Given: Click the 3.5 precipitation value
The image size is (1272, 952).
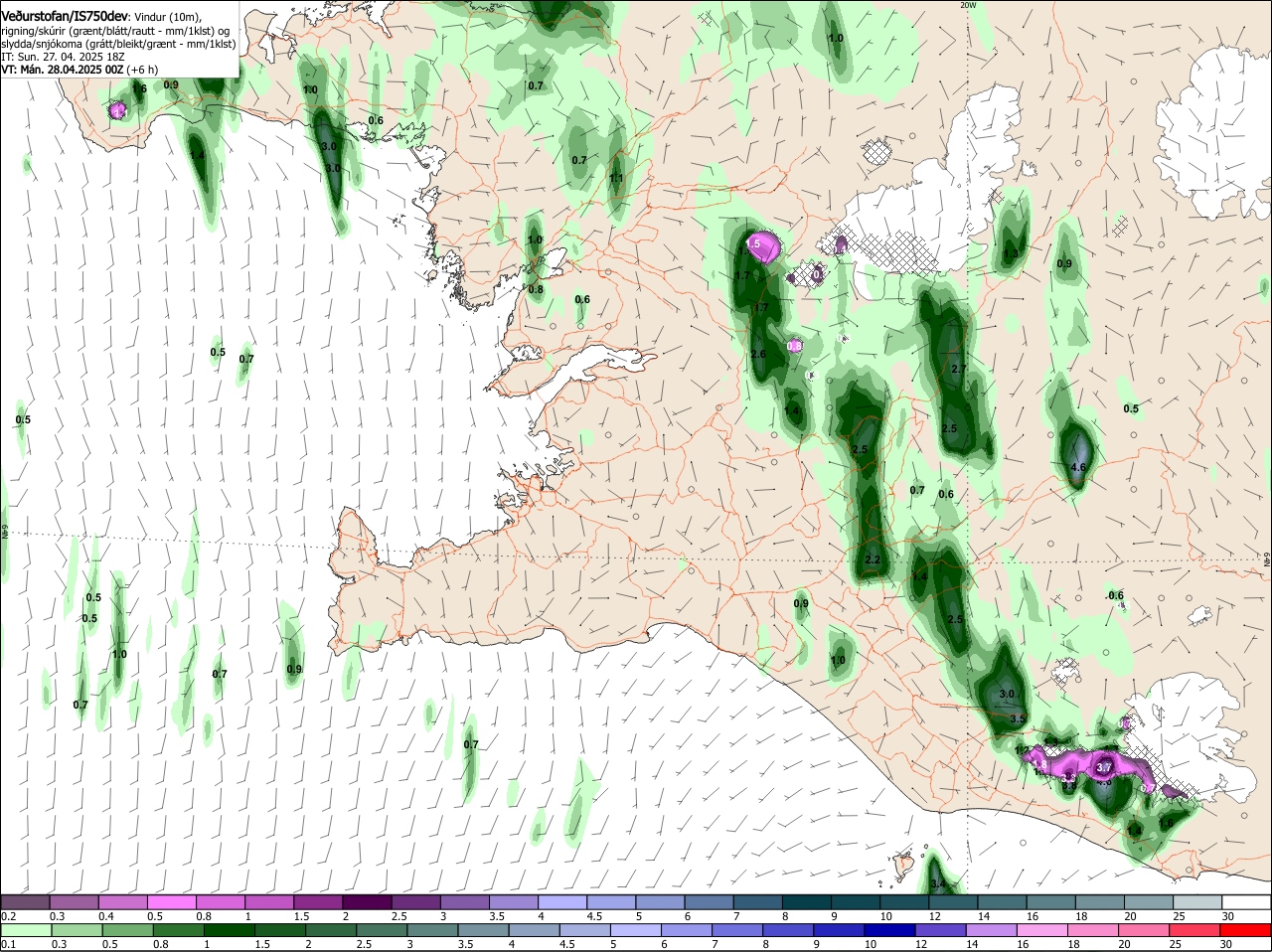Looking at the screenshot, I should [1018, 718].
